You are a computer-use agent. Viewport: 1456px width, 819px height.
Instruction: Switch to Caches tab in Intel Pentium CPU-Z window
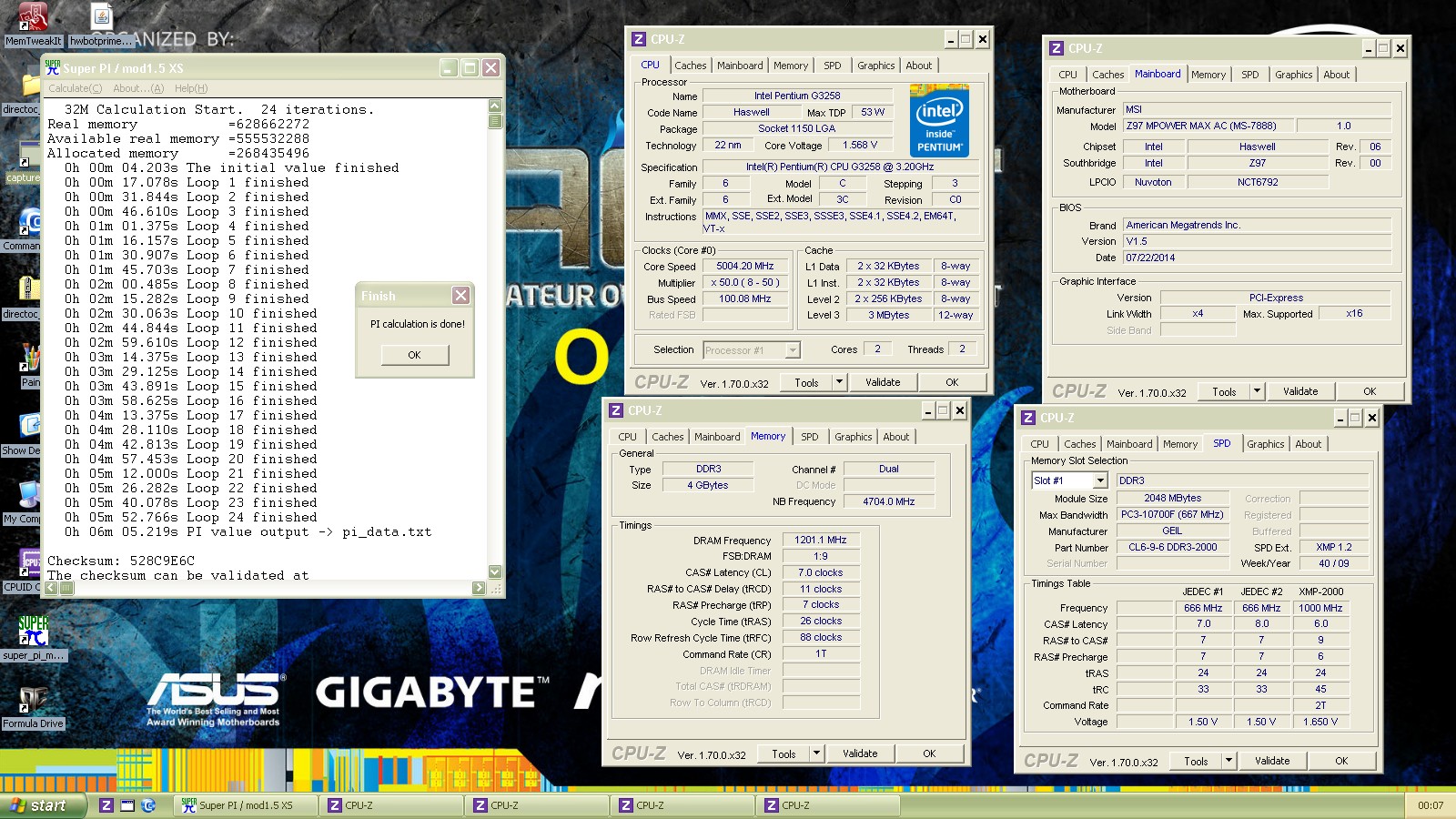pyautogui.click(x=690, y=66)
